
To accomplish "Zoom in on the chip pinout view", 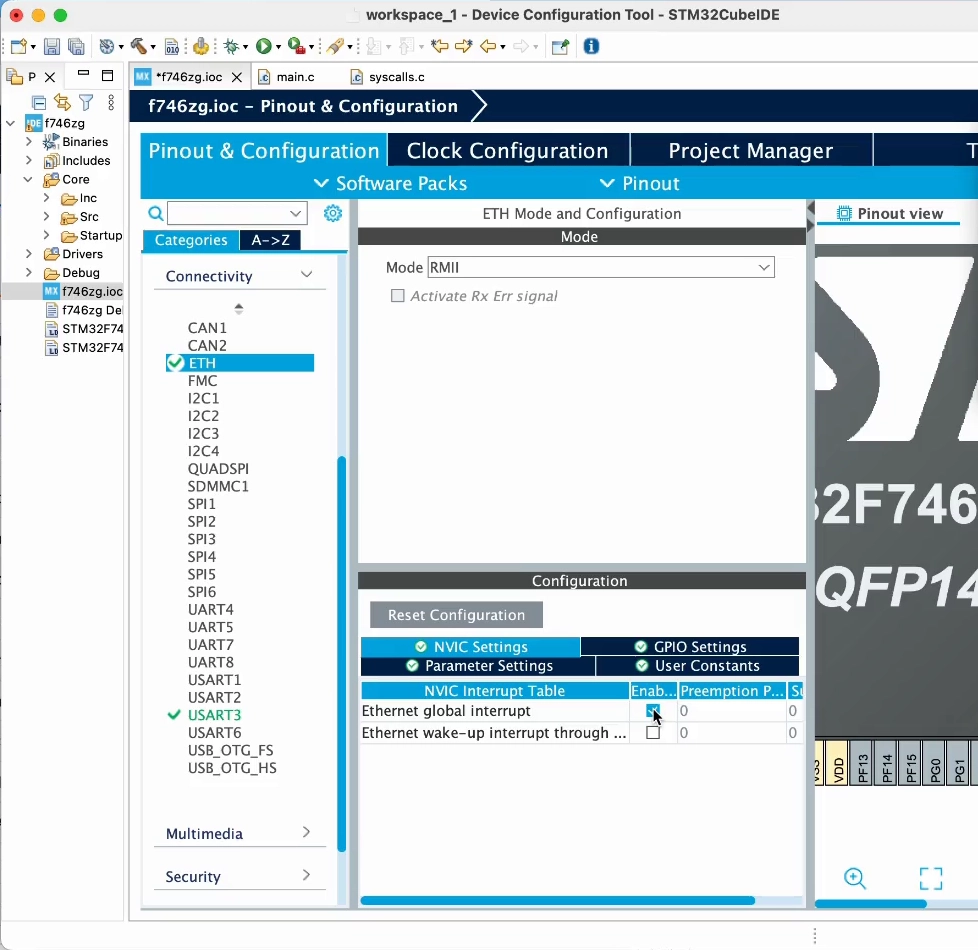I will [x=855, y=878].
